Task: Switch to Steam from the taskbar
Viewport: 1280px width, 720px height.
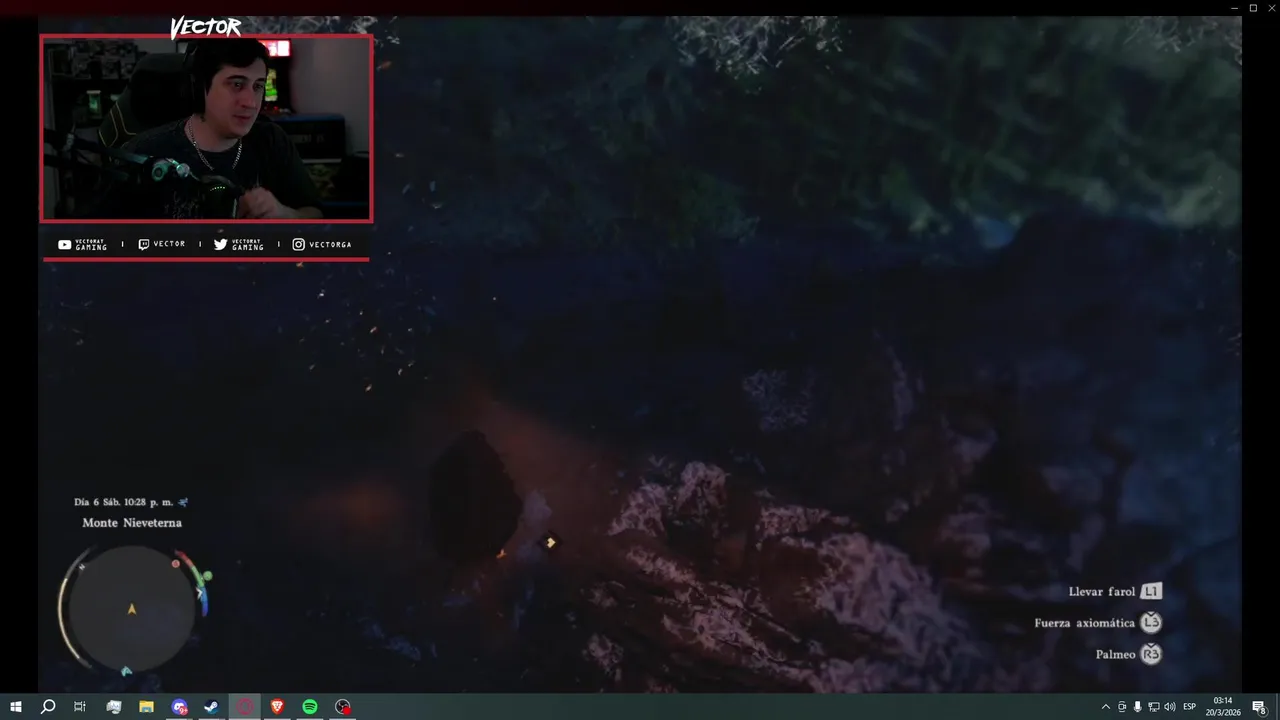Action: pyautogui.click(x=212, y=707)
